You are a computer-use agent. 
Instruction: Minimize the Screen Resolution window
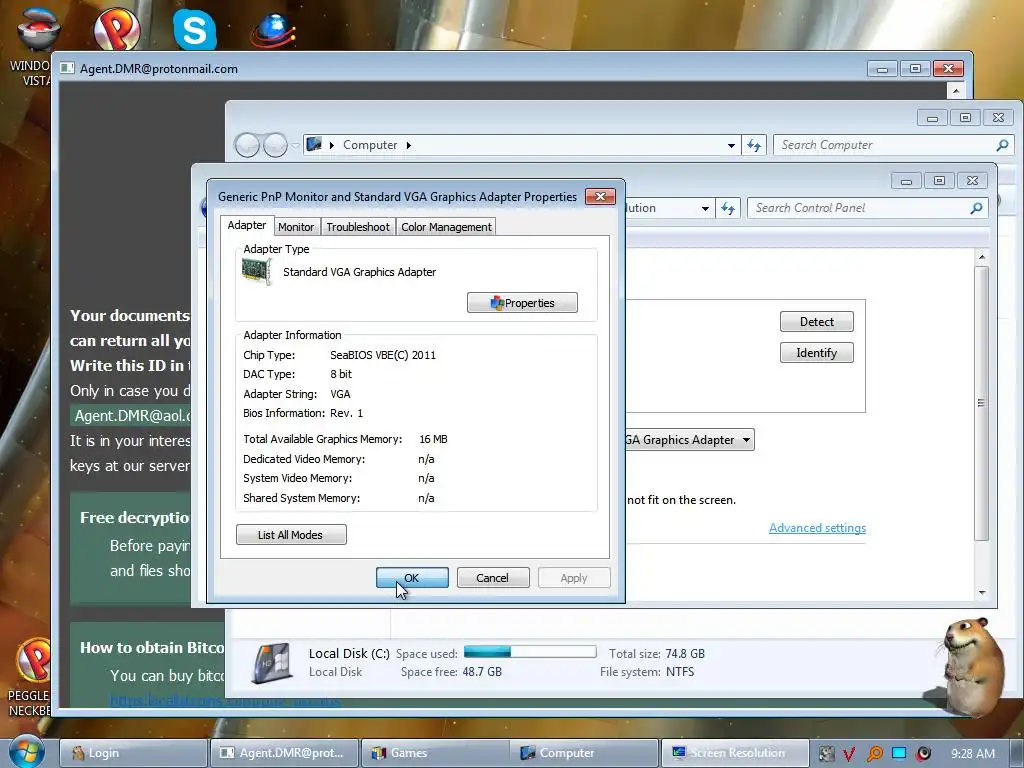[906, 181]
